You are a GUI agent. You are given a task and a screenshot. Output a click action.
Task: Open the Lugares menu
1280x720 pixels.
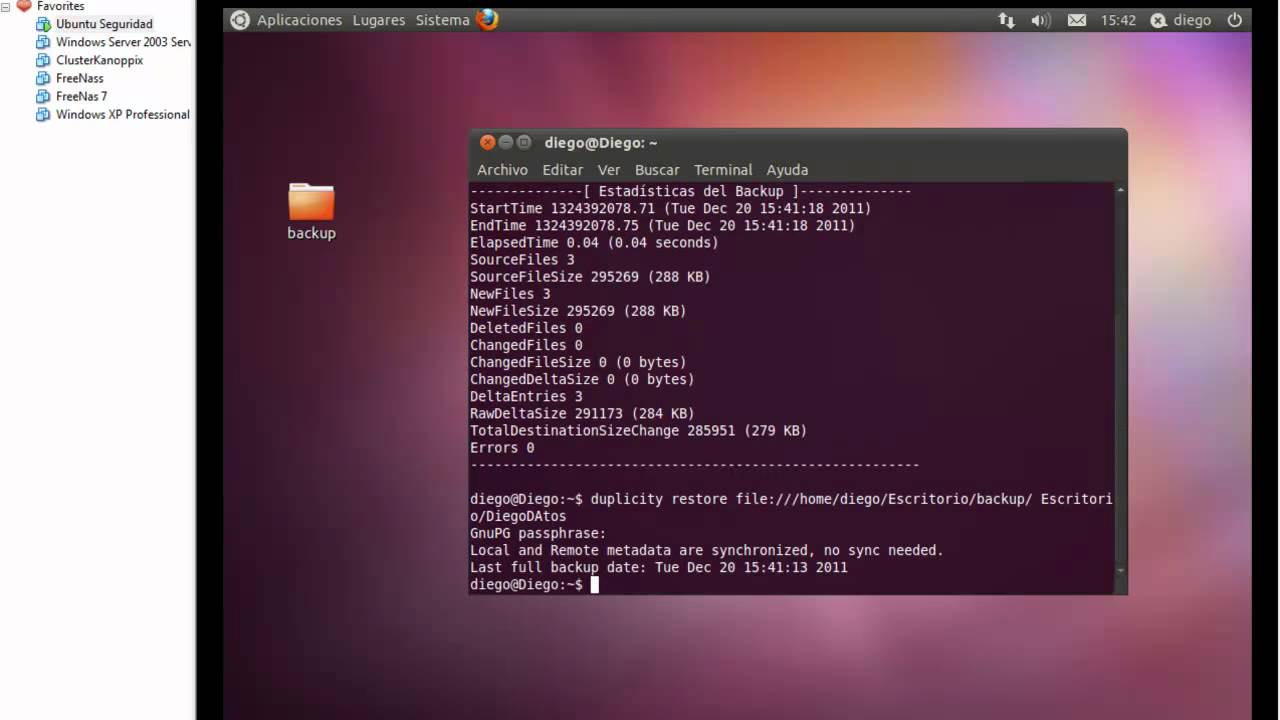(379, 20)
